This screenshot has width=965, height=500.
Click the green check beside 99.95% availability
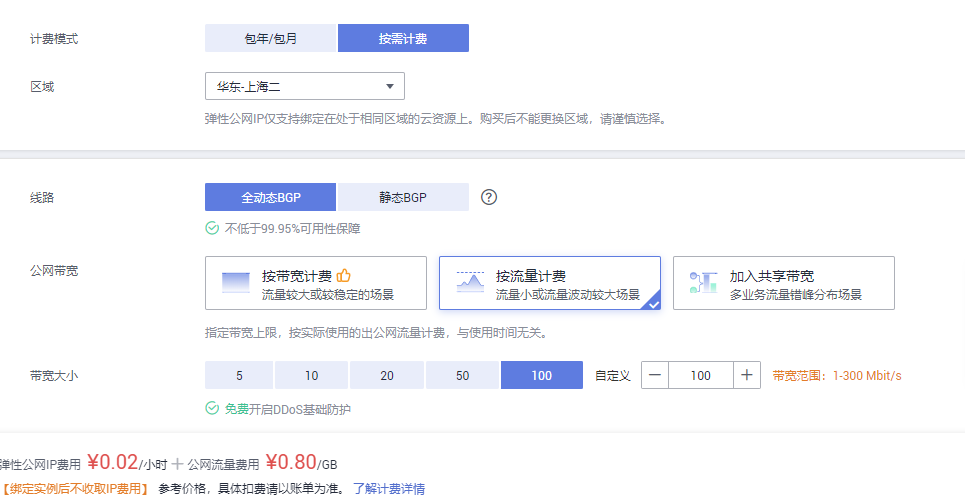click(212, 229)
